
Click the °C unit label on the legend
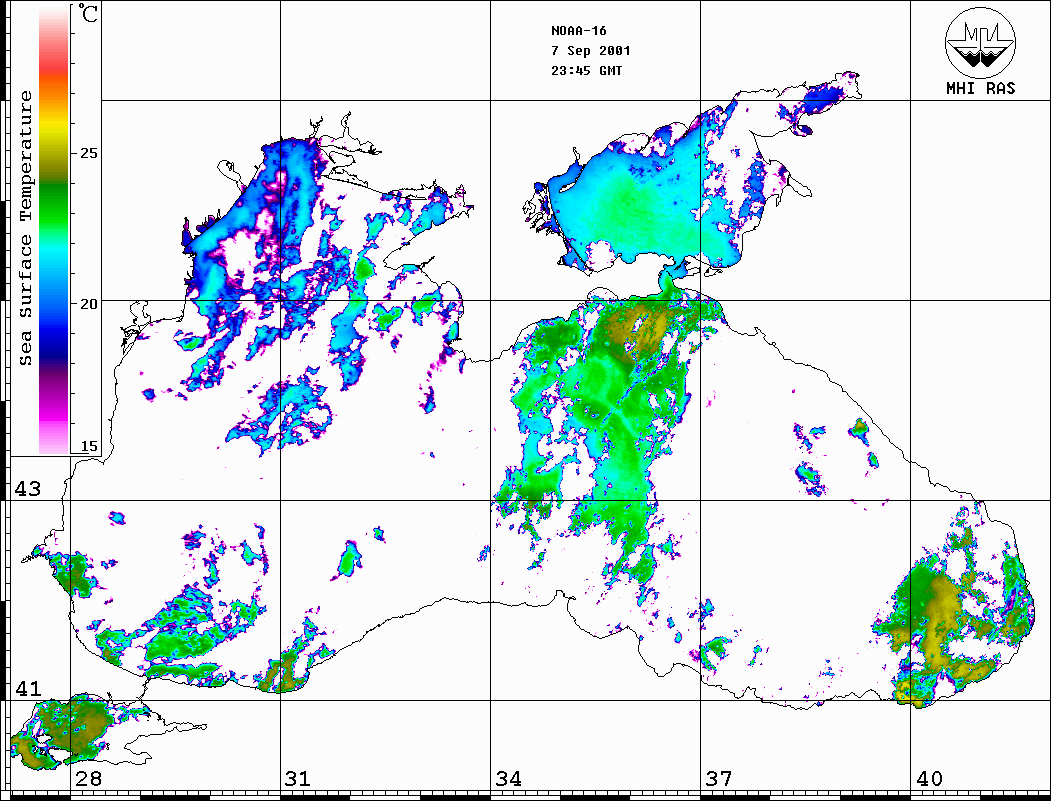pyautogui.click(x=88, y=13)
